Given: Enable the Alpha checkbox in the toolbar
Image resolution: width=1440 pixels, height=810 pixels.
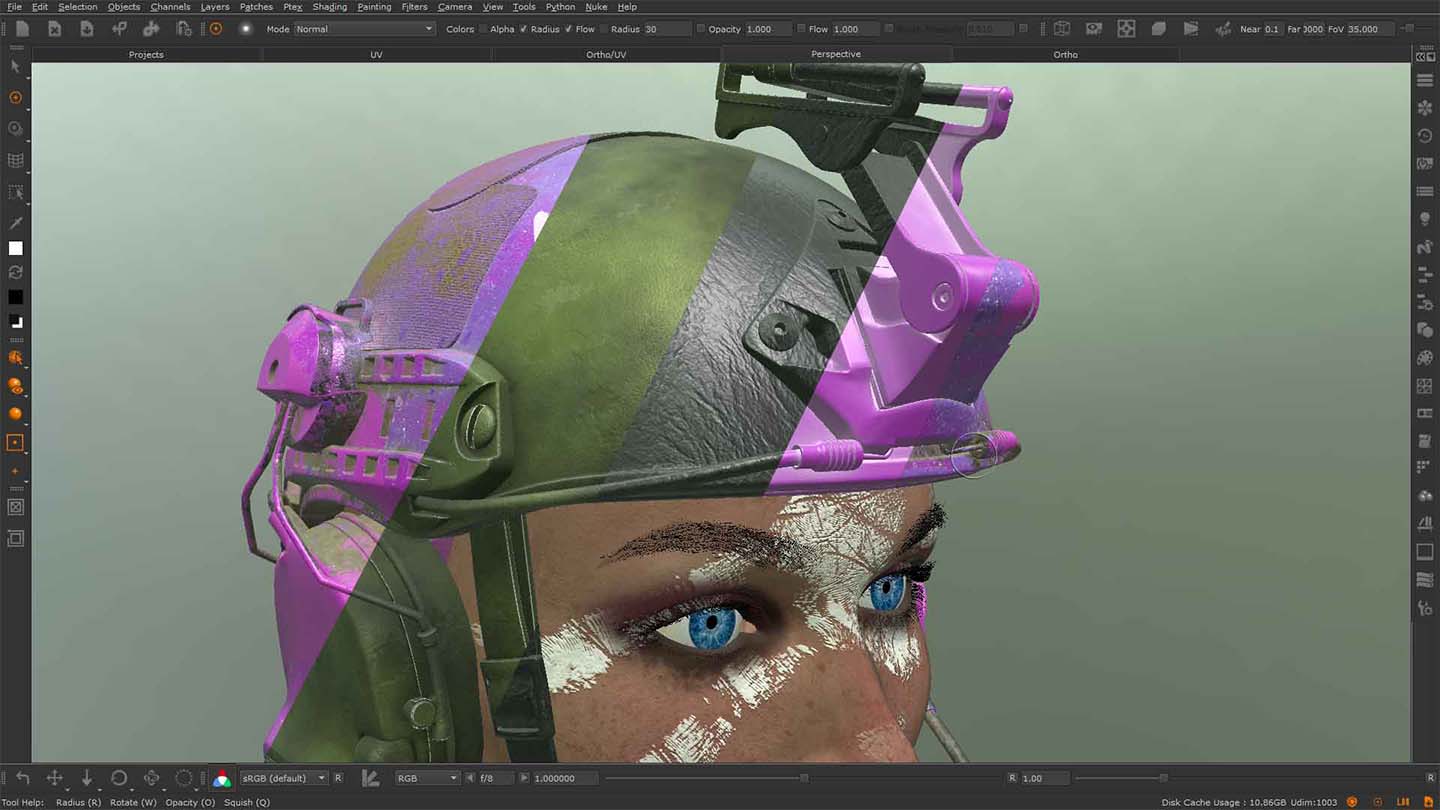Looking at the screenshot, I should point(482,29).
